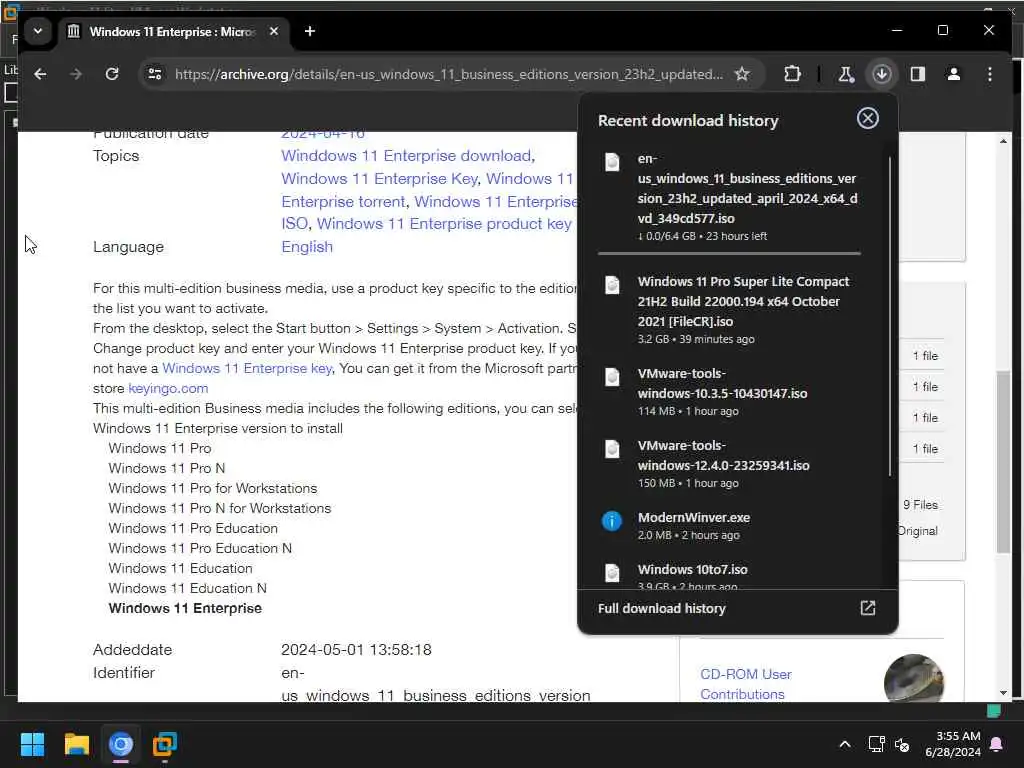Image resolution: width=1024 pixels, height=768 pixels.
Task: Click the English language link
Action: (x=307, y=247)
